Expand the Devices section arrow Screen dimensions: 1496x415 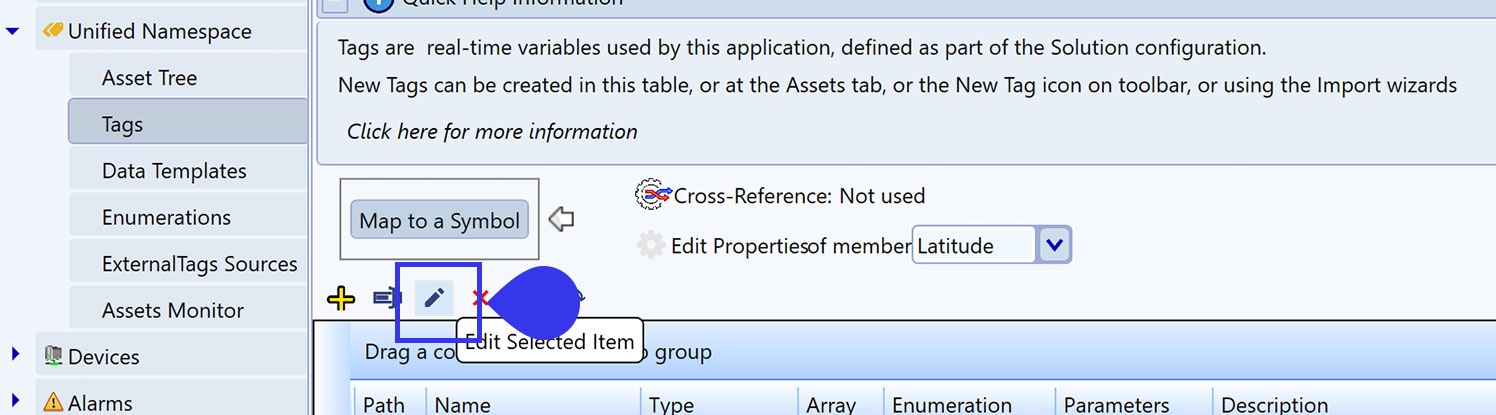click(x=14, y=354)
